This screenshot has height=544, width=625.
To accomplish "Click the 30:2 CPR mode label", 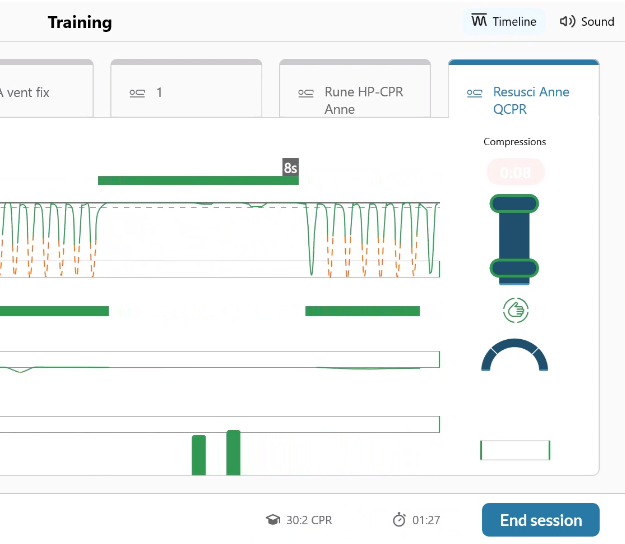I will tap(308, 520).
